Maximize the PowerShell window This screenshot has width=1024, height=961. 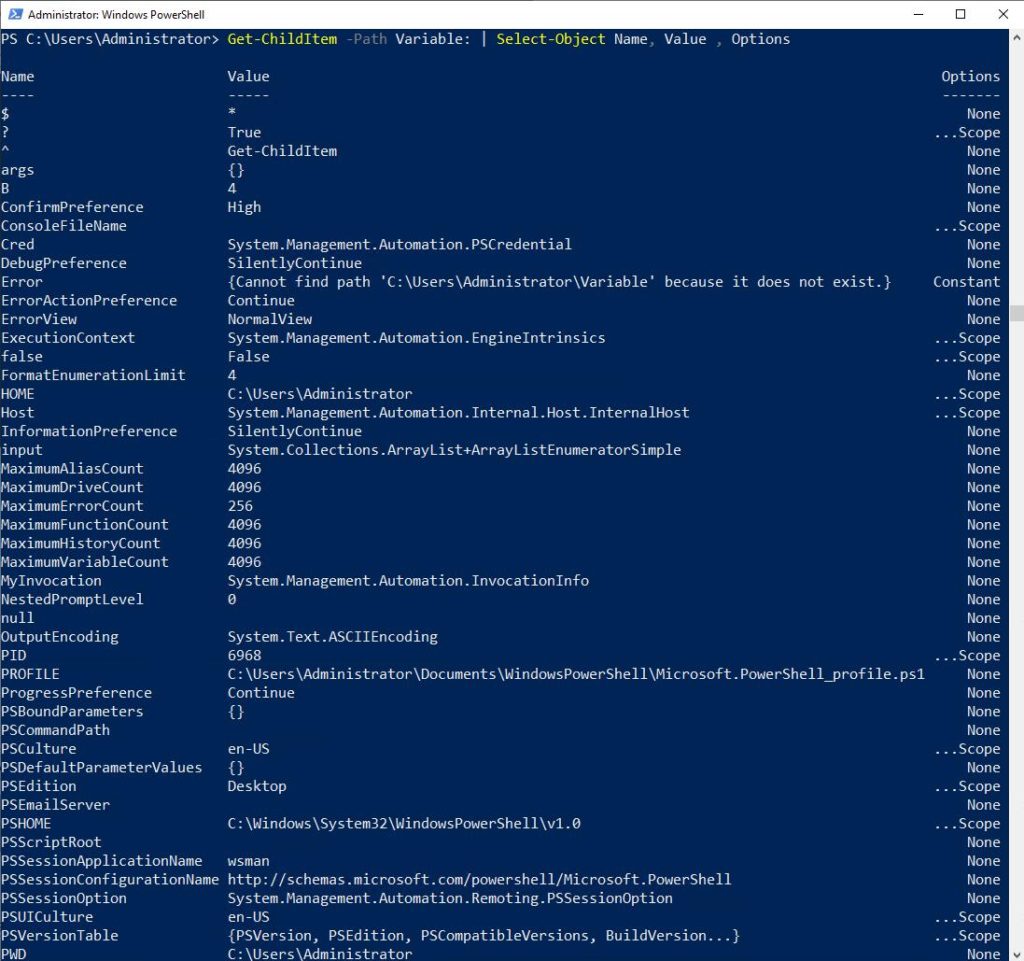960,14
